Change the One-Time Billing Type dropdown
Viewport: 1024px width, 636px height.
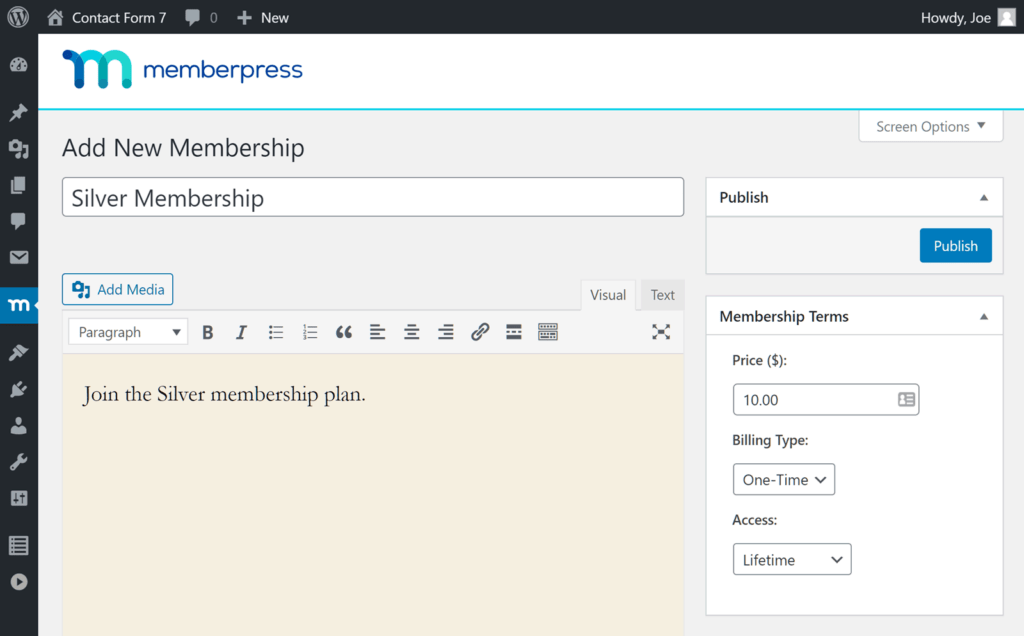click(x=783, y=479)
